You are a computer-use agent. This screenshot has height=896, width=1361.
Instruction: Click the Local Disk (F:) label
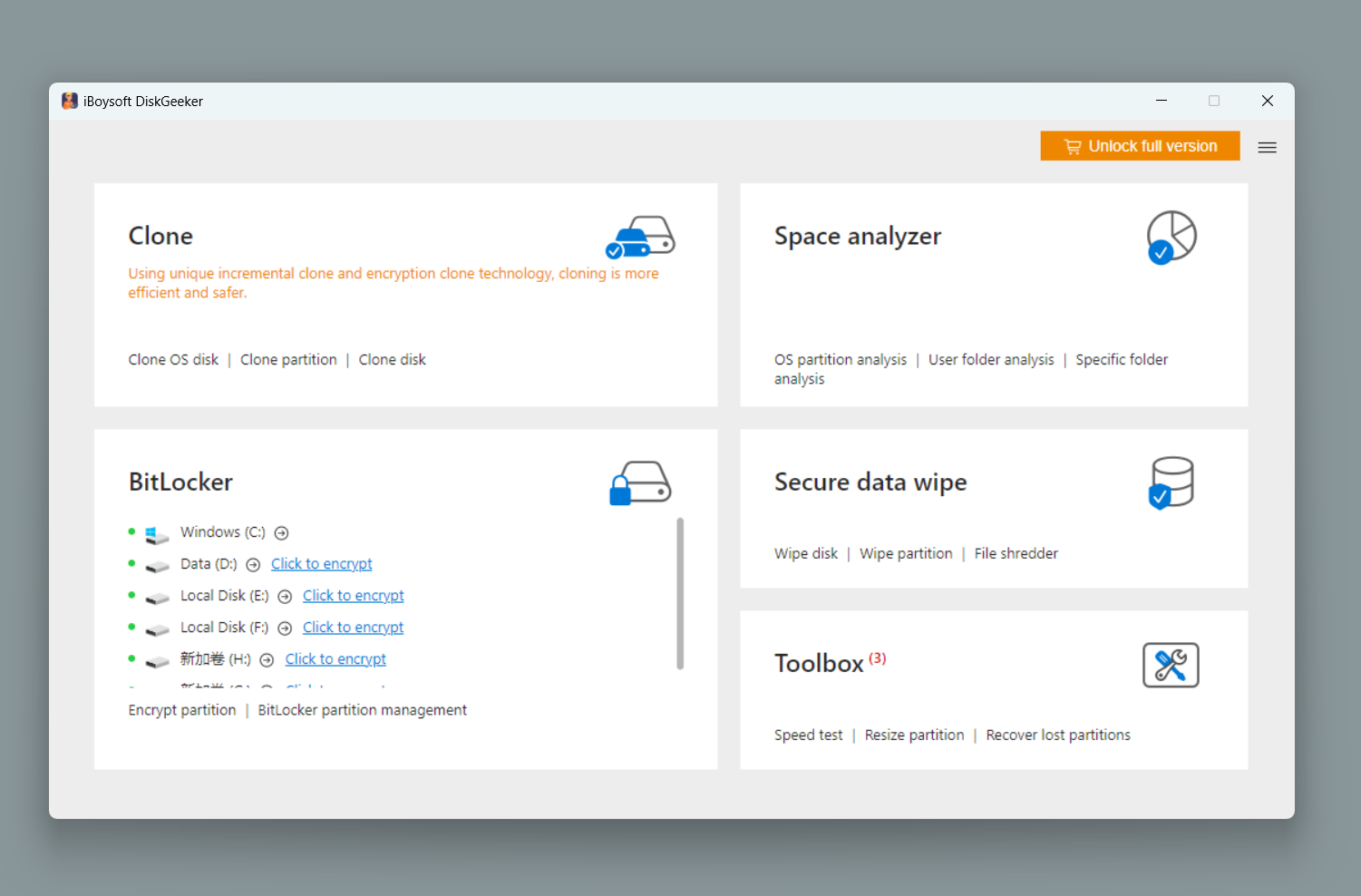(224, 628)
